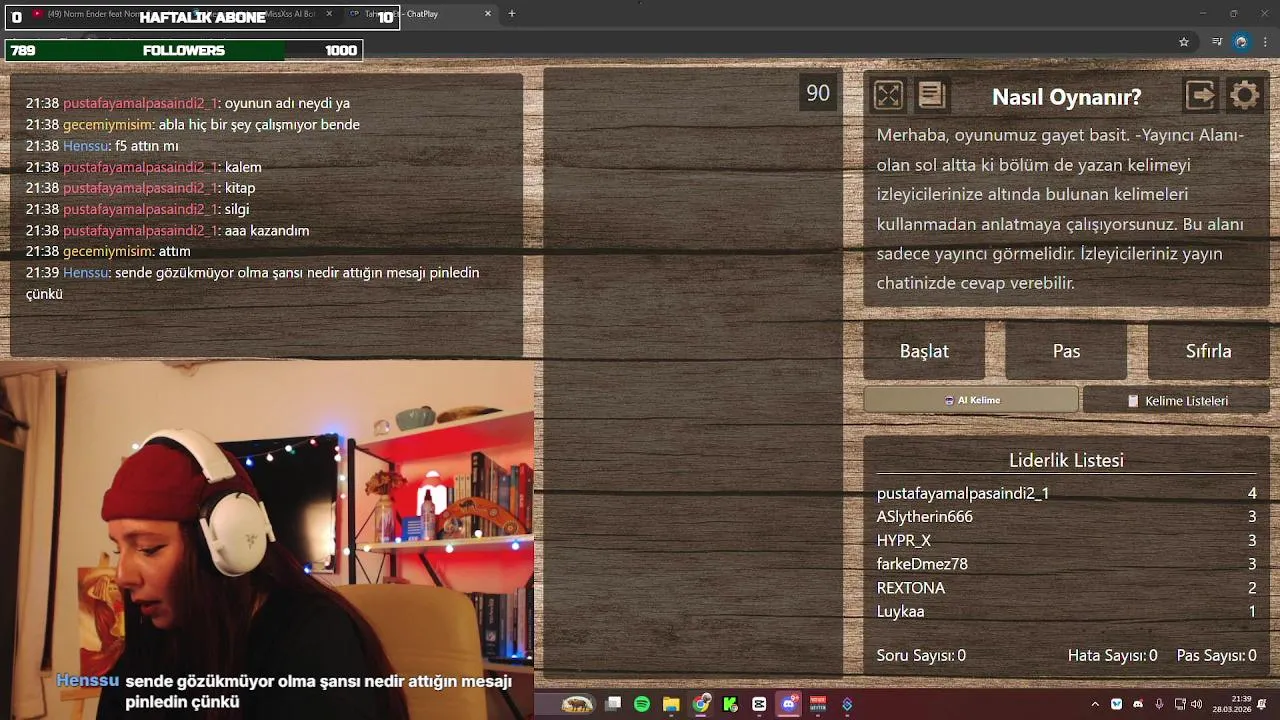The height and width of the screenshot is (720, 1280).
Task: Open Discord from the taskbar
Action: tap(789, 704)
